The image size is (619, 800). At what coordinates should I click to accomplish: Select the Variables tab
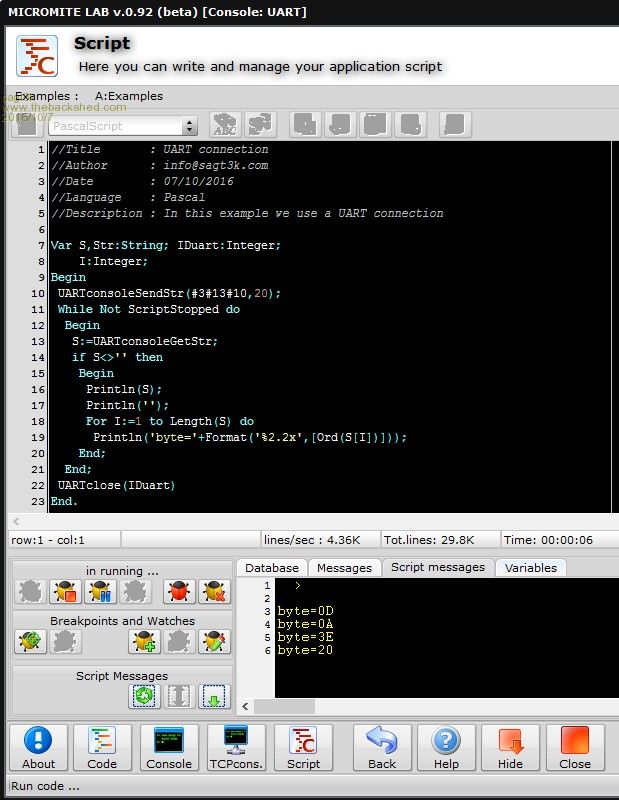pyautogui.click(x=530, y=567)
